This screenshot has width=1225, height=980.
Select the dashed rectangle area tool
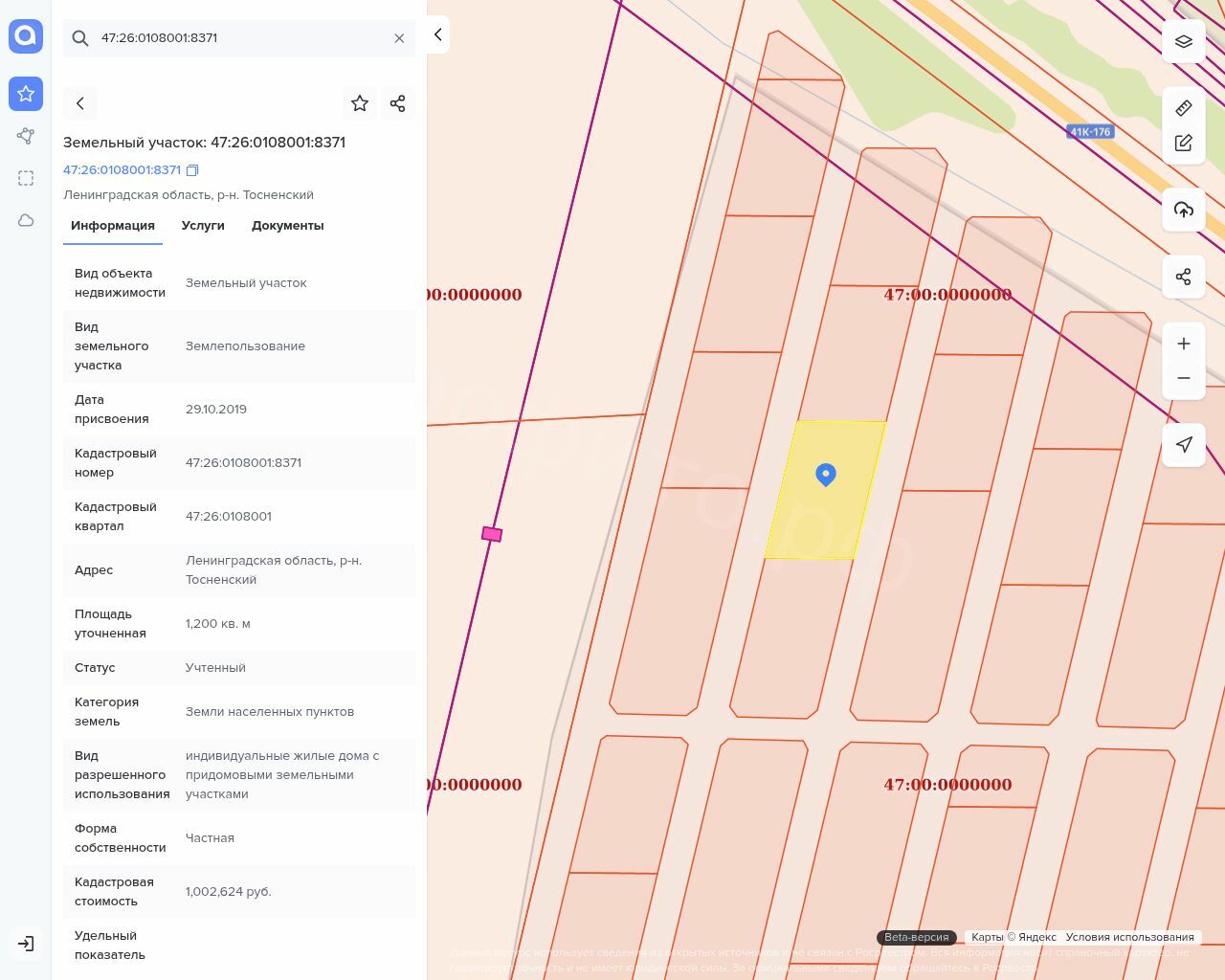coord(26,178)
